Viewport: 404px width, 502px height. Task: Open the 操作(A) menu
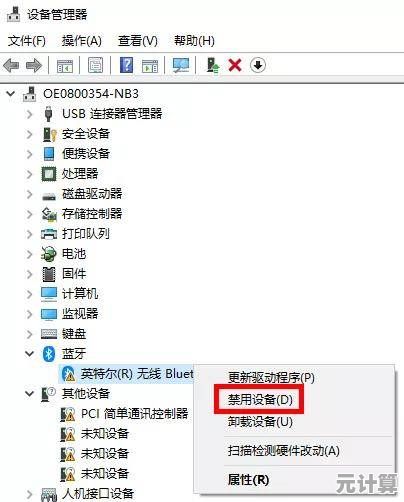coord(82,41)
